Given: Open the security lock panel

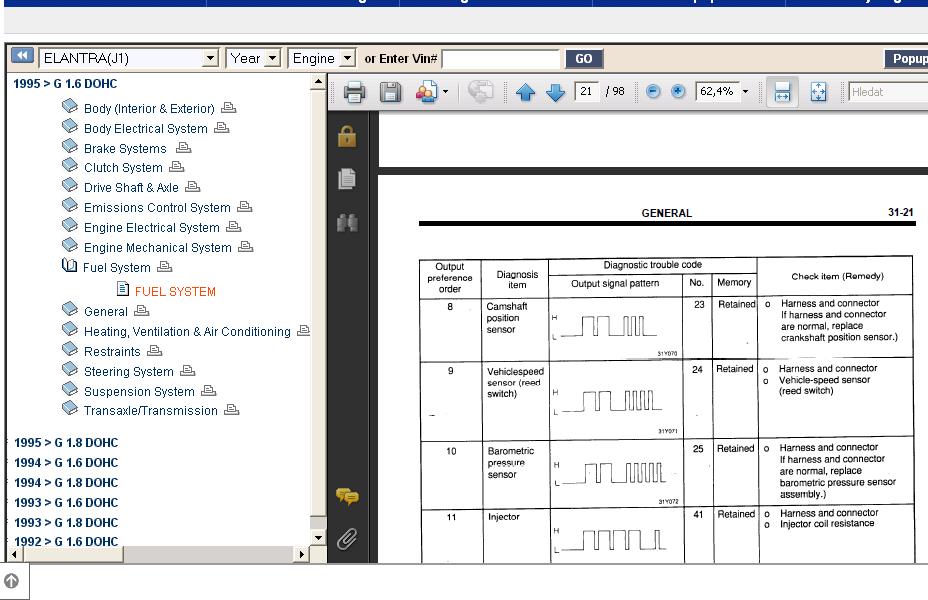Looking at the screenshot, I should [347, 136].
